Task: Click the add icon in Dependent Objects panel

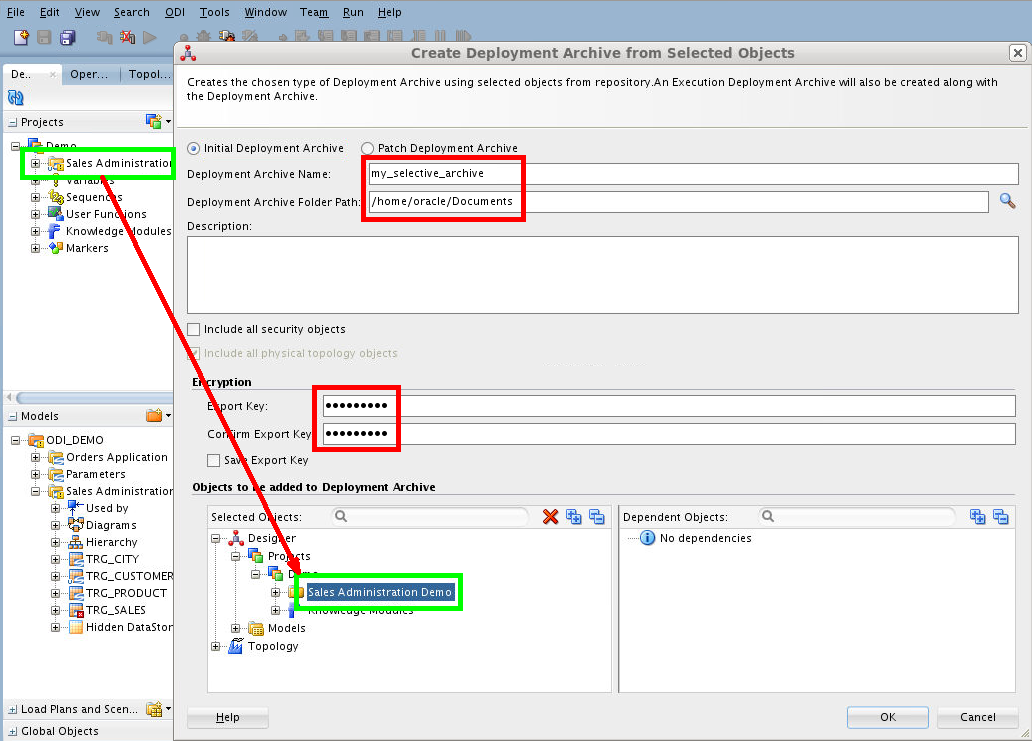Action: click(977, 517)
